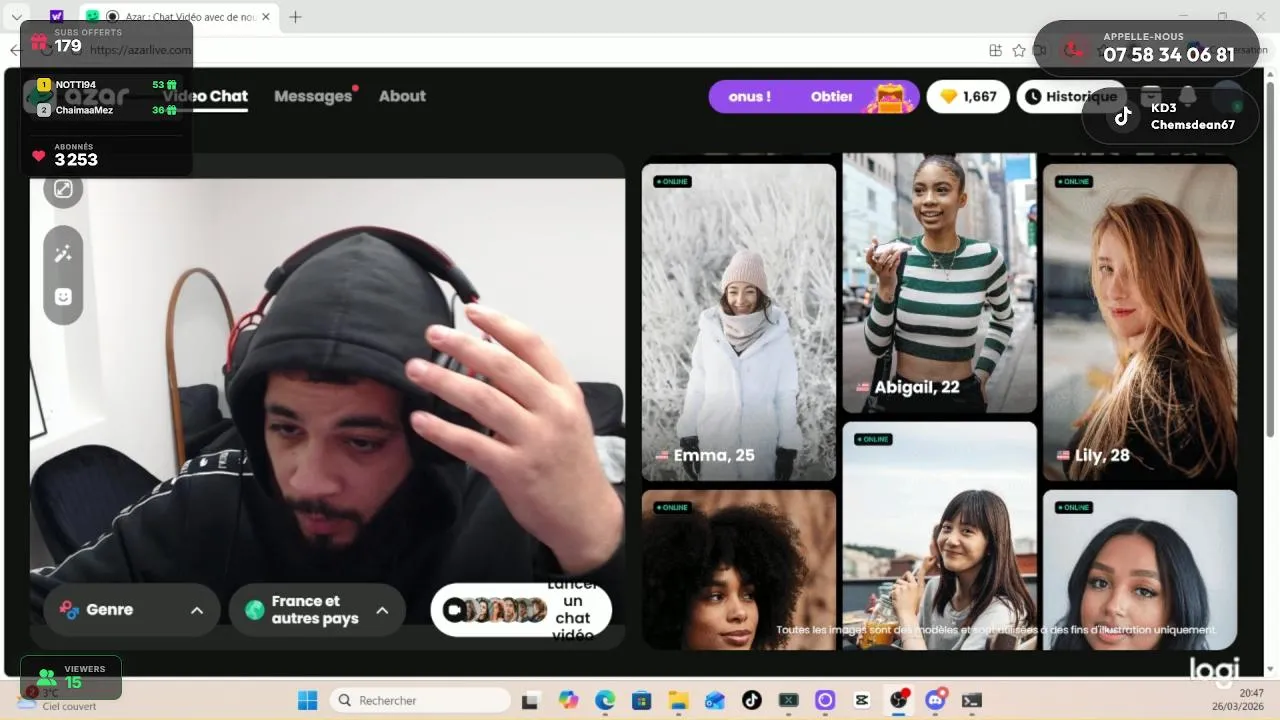Expand France et autres pays dropdown
1280x720 pixels.
tap(317, 610)
